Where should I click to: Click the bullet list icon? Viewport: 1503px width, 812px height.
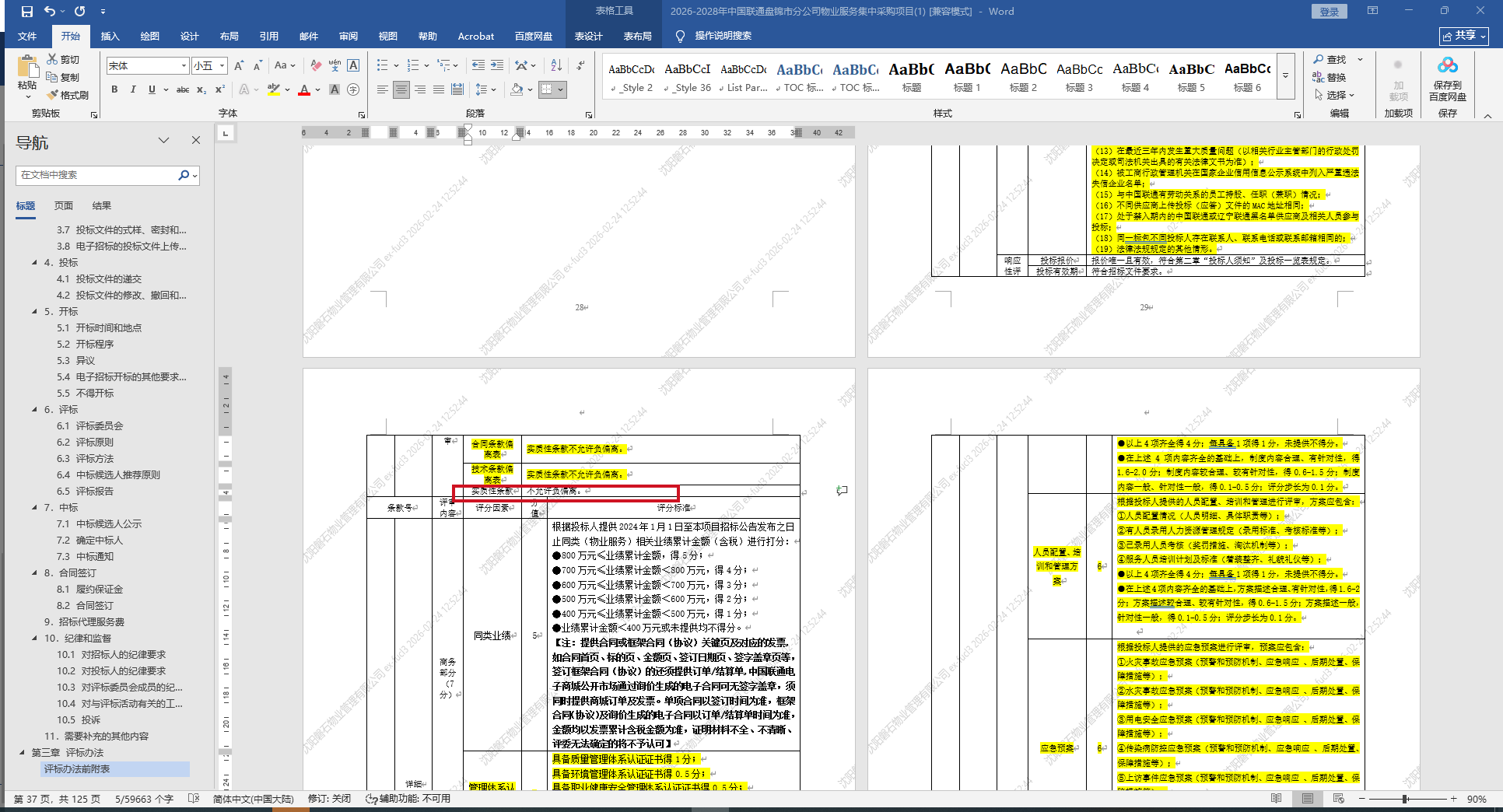(382, 65)
